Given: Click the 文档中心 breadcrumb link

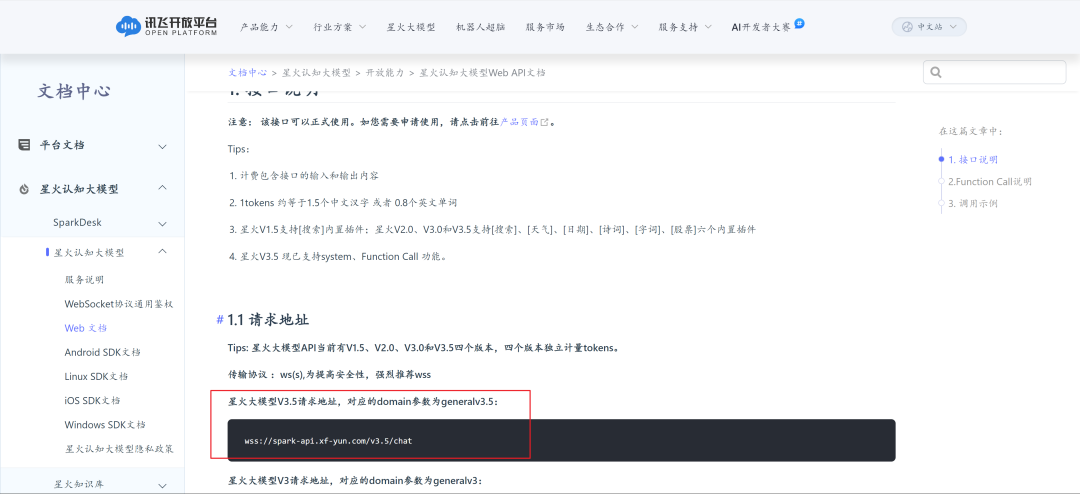Looking at the screenshot, I should click(x=247, y=72).
